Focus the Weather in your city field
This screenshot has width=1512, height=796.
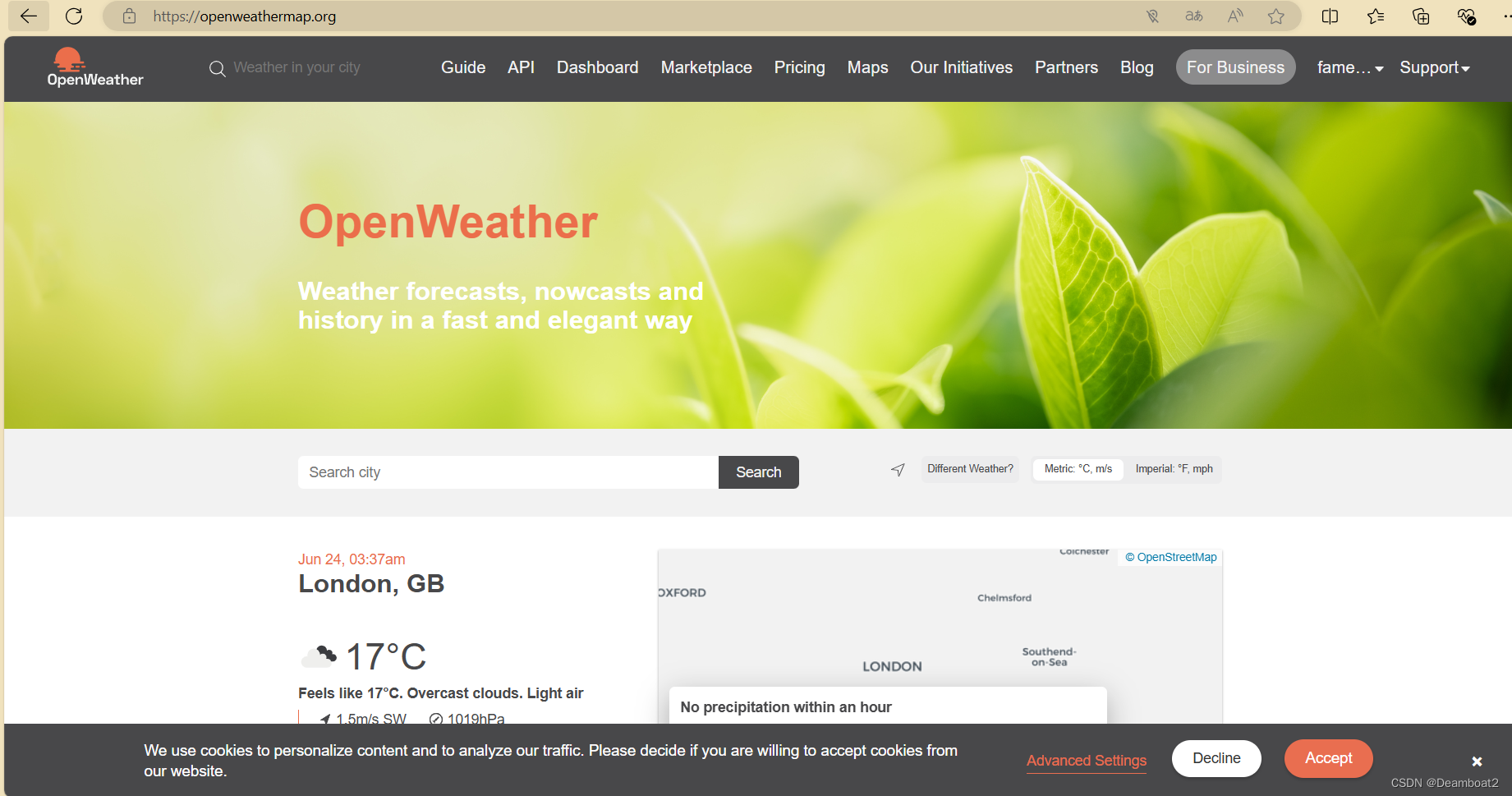(296, 67)
